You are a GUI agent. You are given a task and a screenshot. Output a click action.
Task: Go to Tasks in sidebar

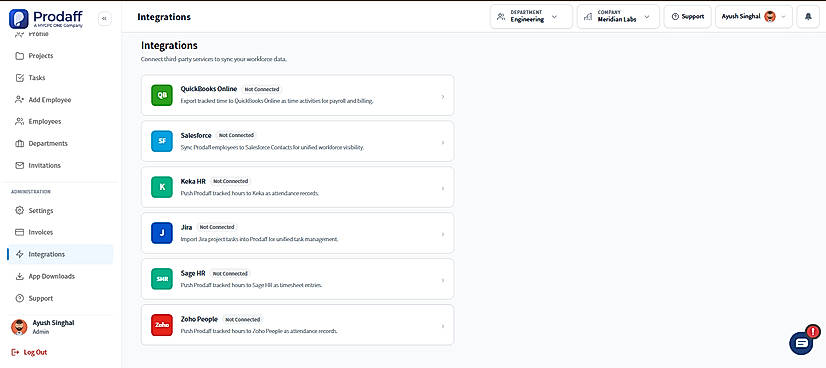pyautogui.click(x=60, y=78)
